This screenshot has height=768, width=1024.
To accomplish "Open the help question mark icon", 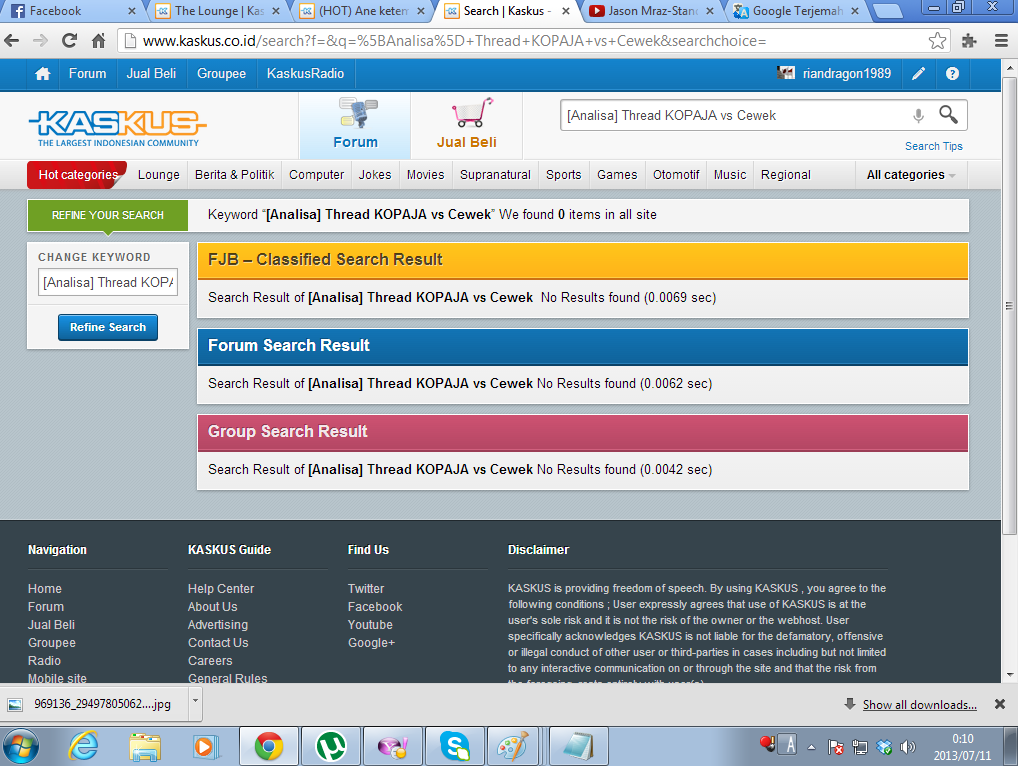I will (952, 74).
